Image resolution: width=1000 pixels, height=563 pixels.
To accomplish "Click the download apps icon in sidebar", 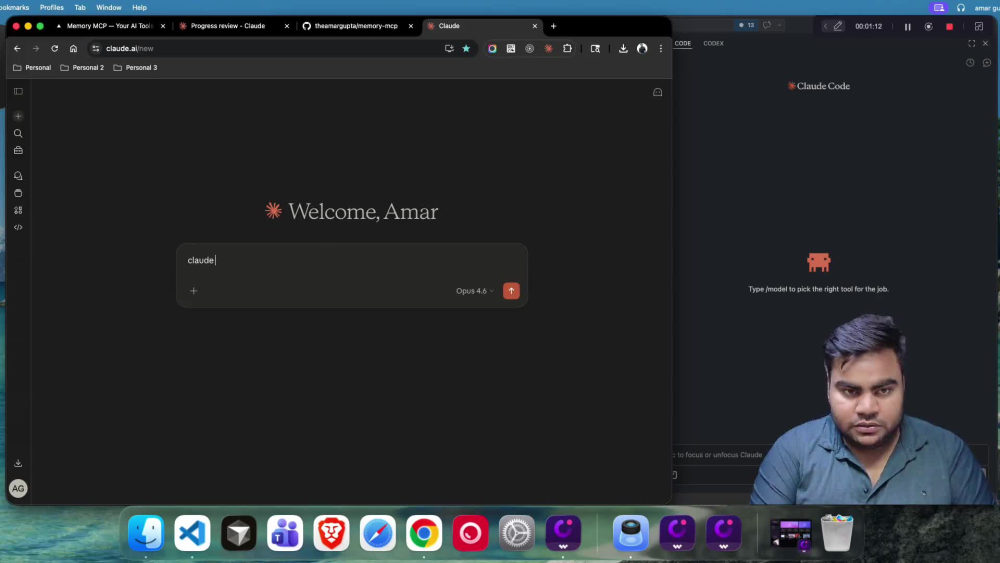I will pos(18,463).
